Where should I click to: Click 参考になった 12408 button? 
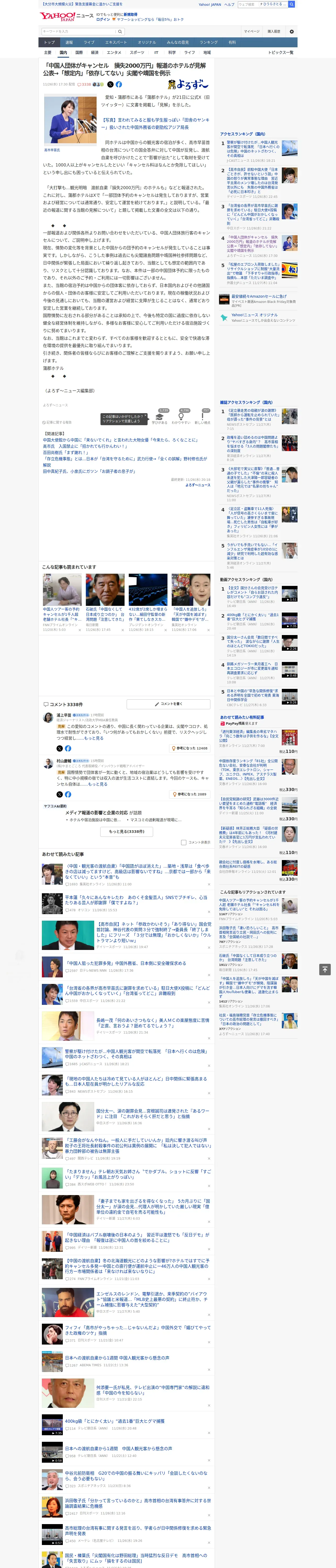click(190, 748)
